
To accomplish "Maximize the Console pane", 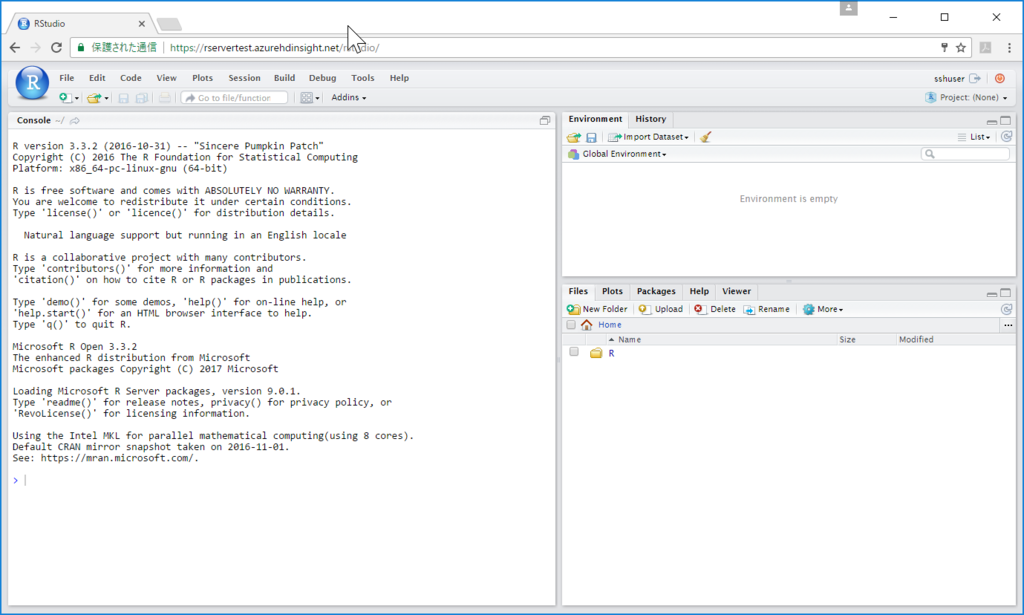I will [545, 121].
